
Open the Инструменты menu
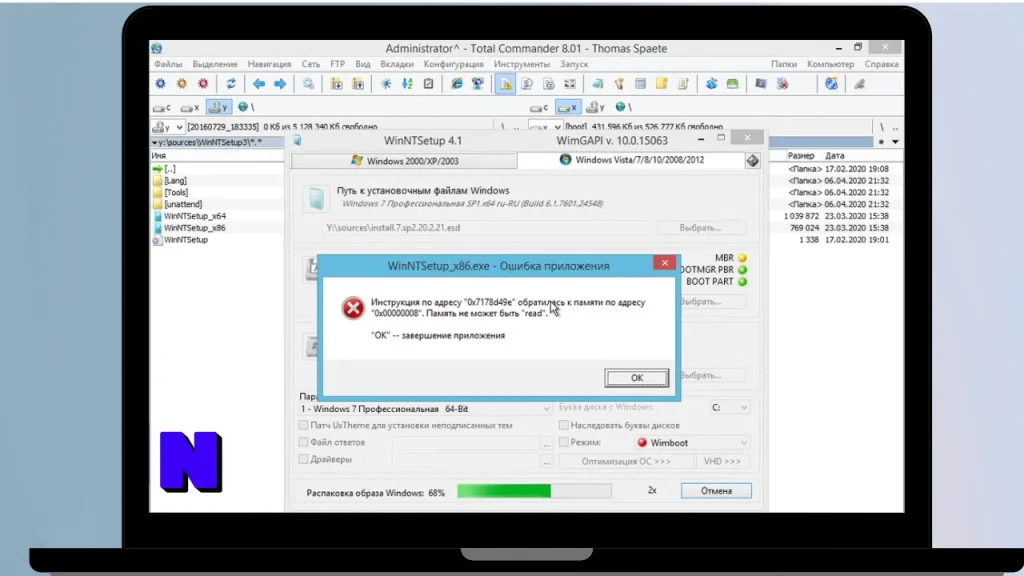pos(522,64)
